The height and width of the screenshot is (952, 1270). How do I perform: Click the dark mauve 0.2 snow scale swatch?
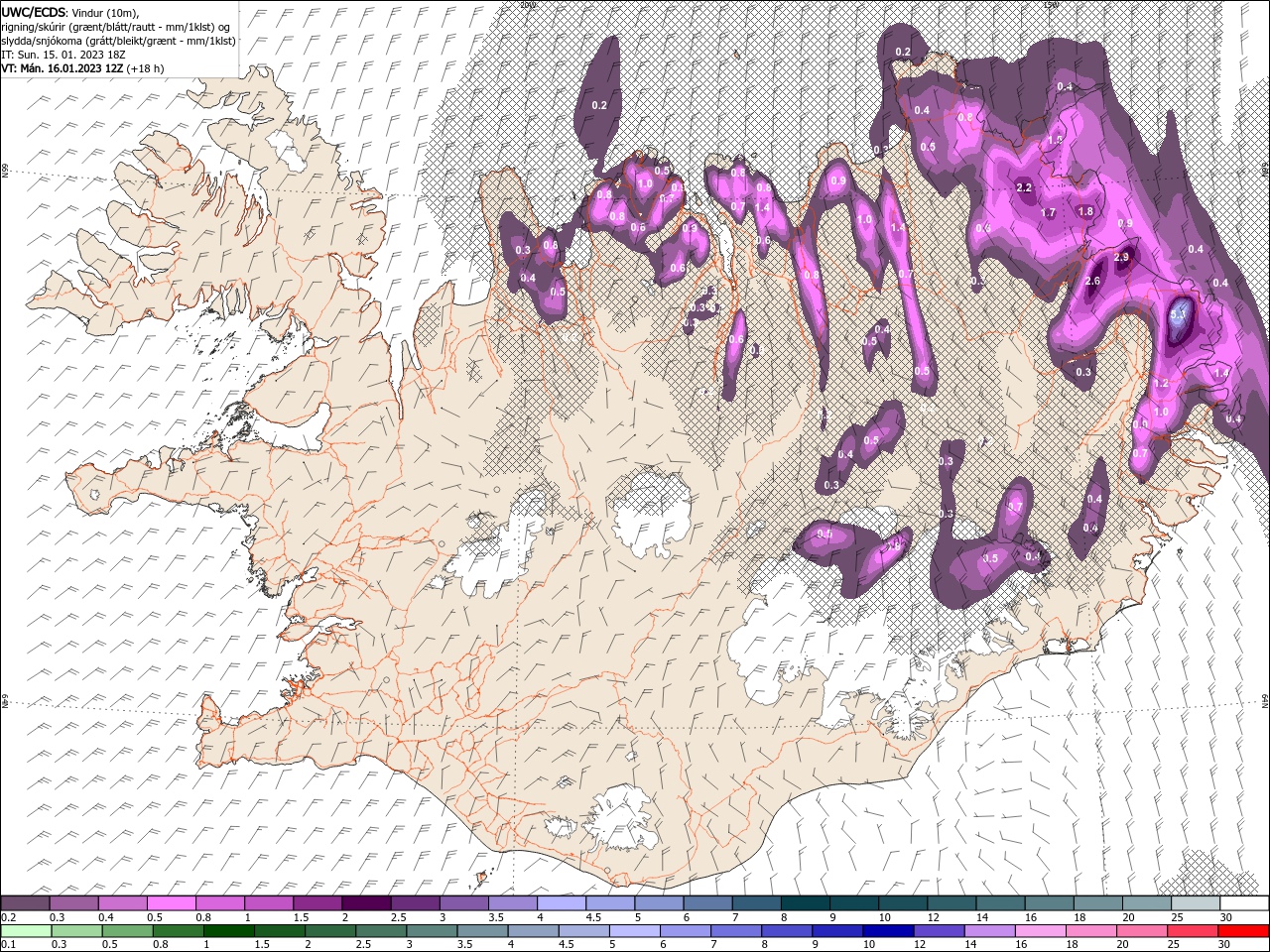click(x=25, y=903)
